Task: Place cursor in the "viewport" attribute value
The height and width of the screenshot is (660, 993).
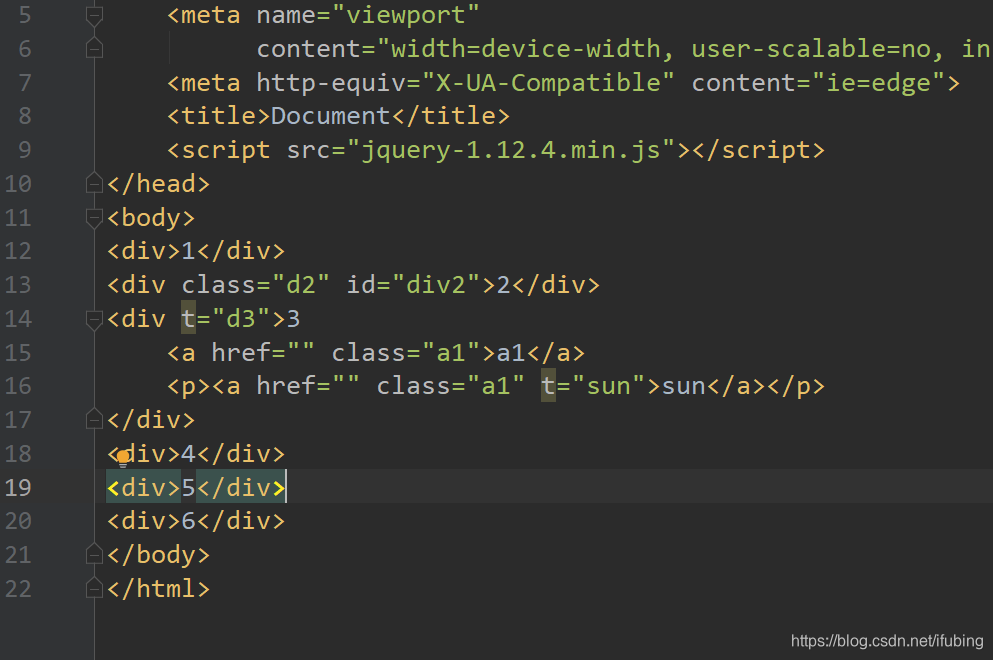Action: click(405, 15)
